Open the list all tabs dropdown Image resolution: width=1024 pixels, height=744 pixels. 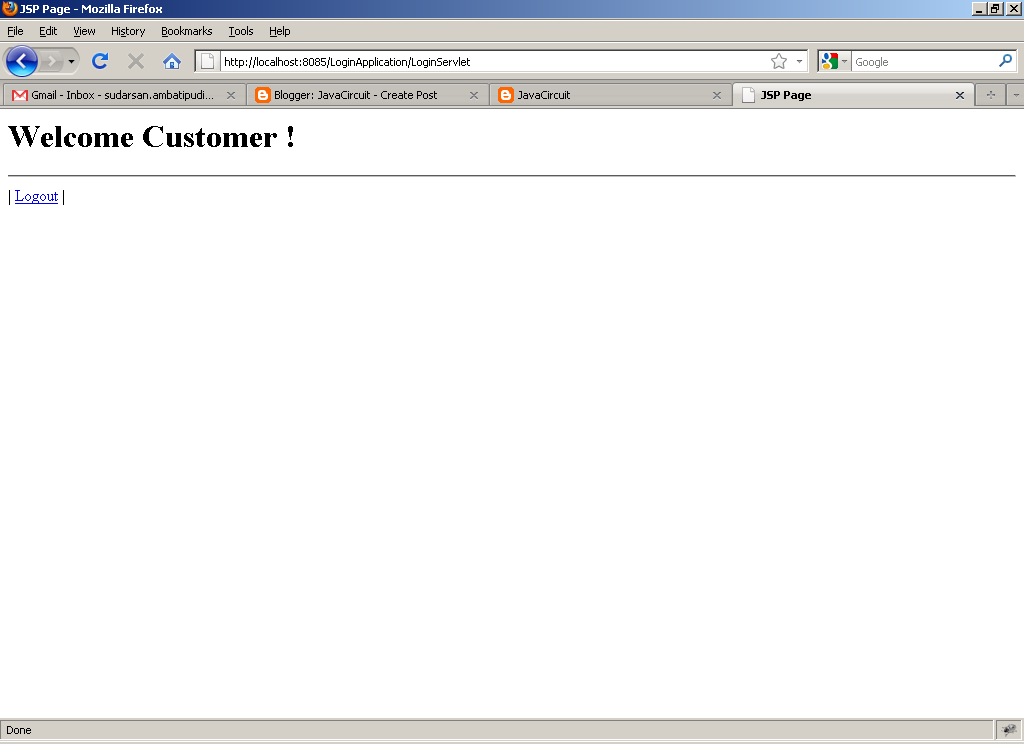coord(1016,95)
